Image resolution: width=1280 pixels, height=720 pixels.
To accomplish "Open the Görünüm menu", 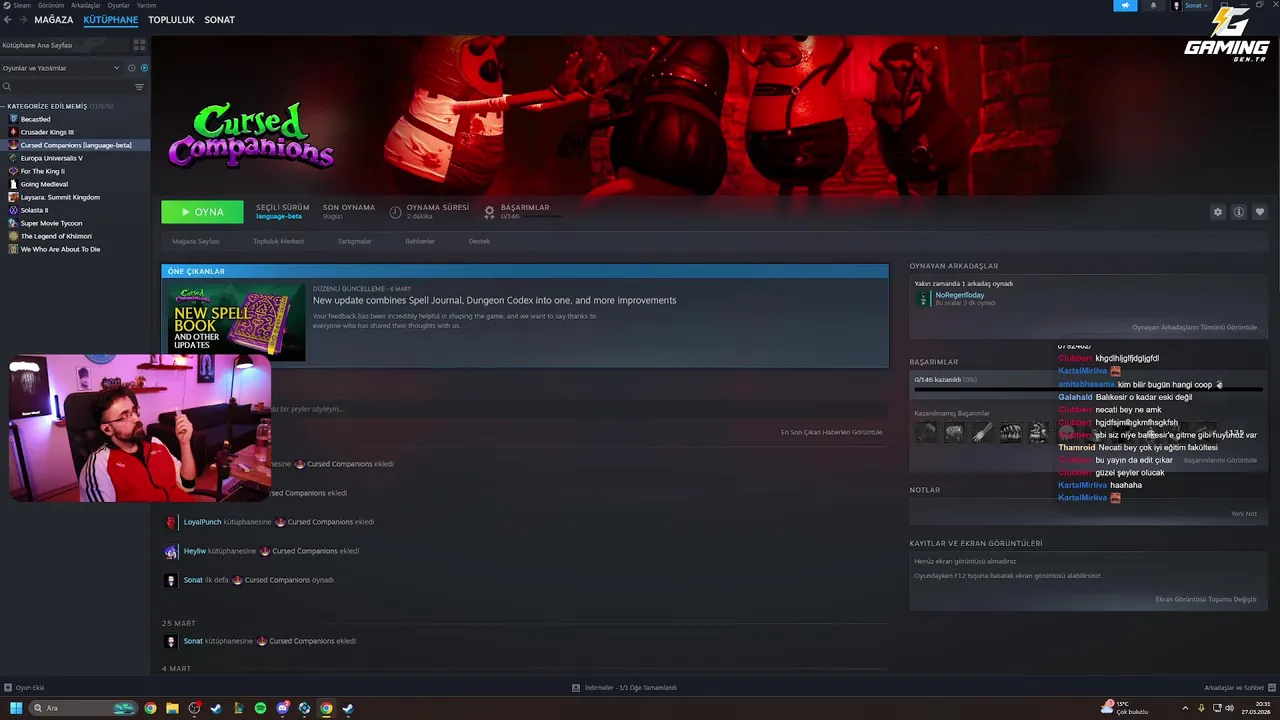I will (50, 5).
